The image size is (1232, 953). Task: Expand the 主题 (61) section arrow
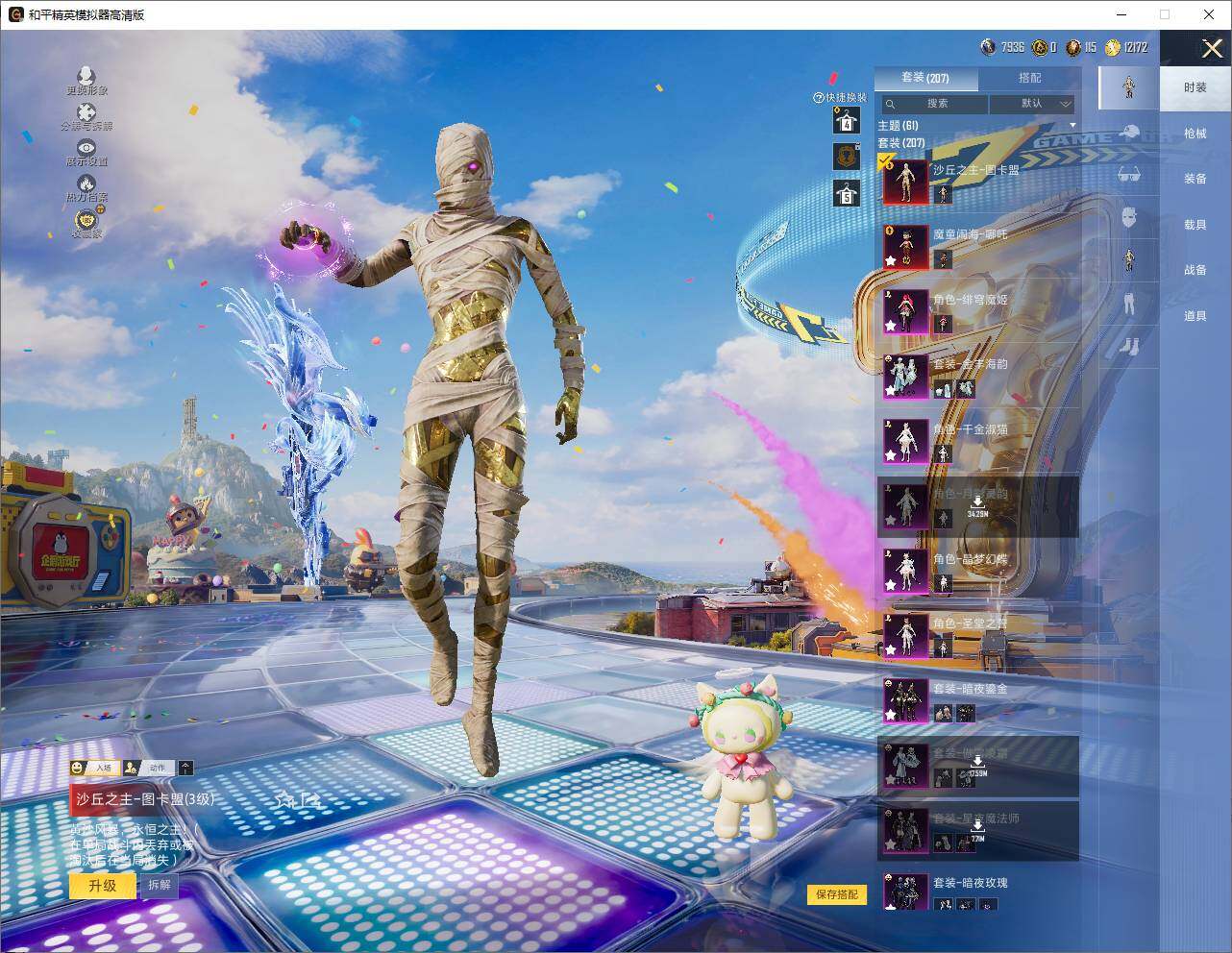1072,125
